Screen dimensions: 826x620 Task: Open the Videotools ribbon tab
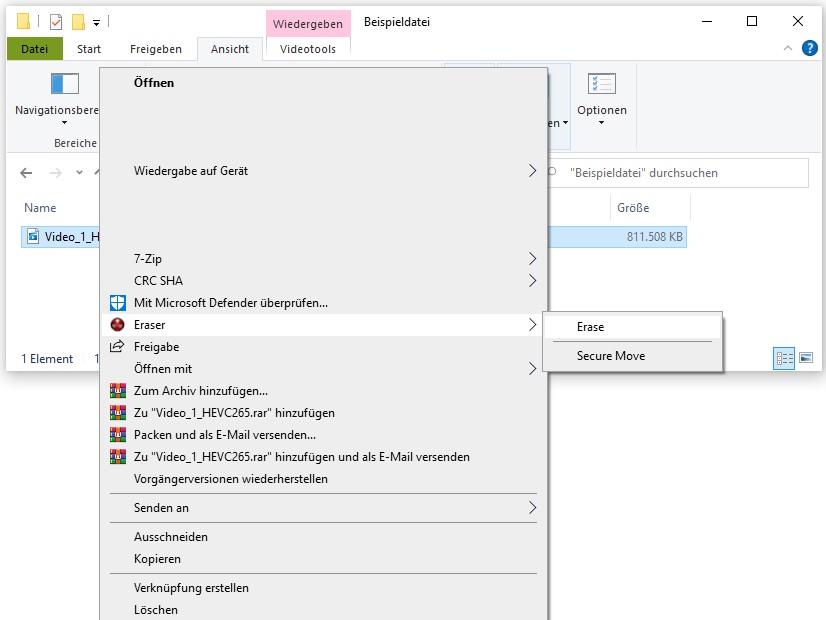click(x=308, y=49)
